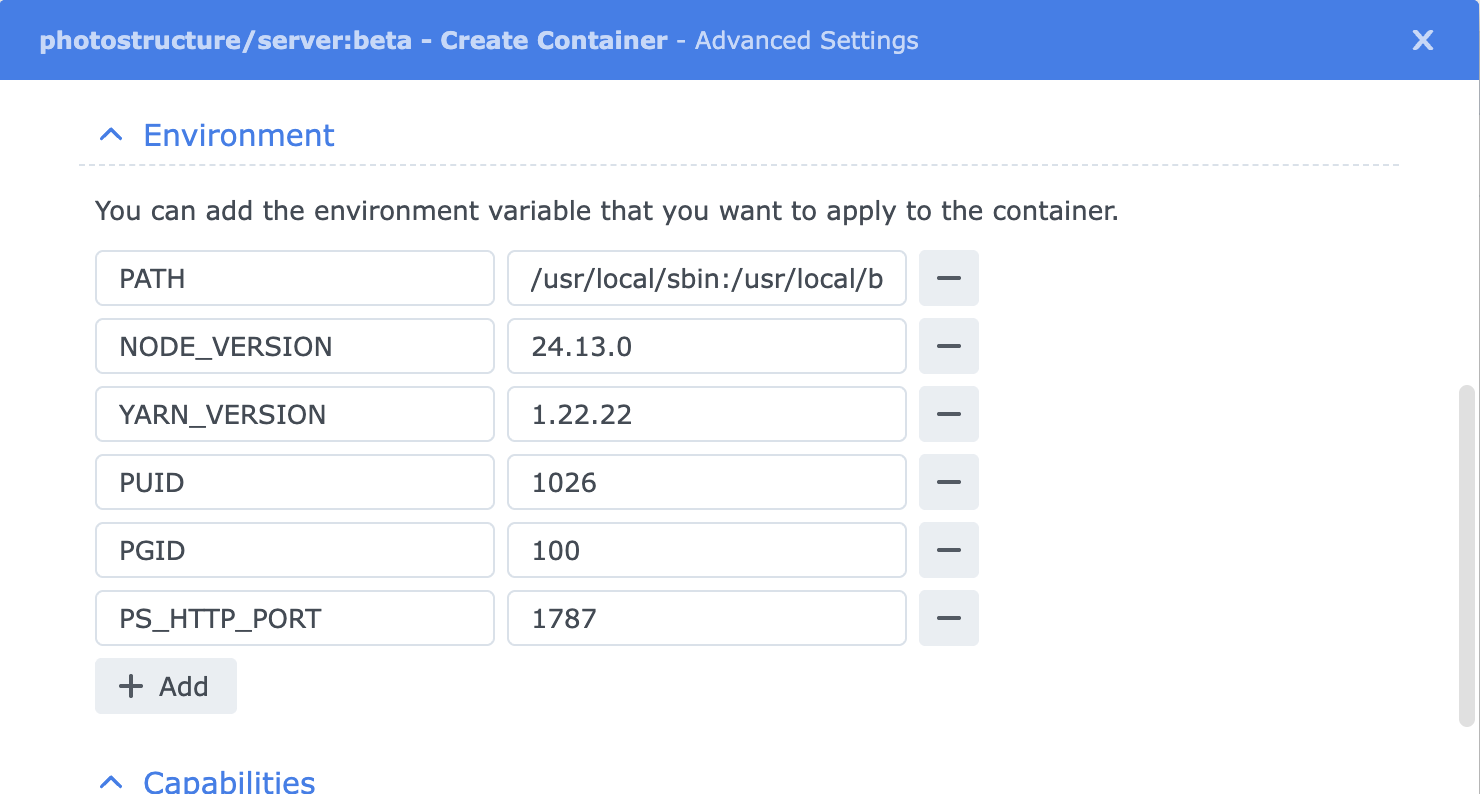This screenshot has height=794, width=1480.
Task: Remove the YARN_VERSION environment variable
Action: tap(948, 414)
